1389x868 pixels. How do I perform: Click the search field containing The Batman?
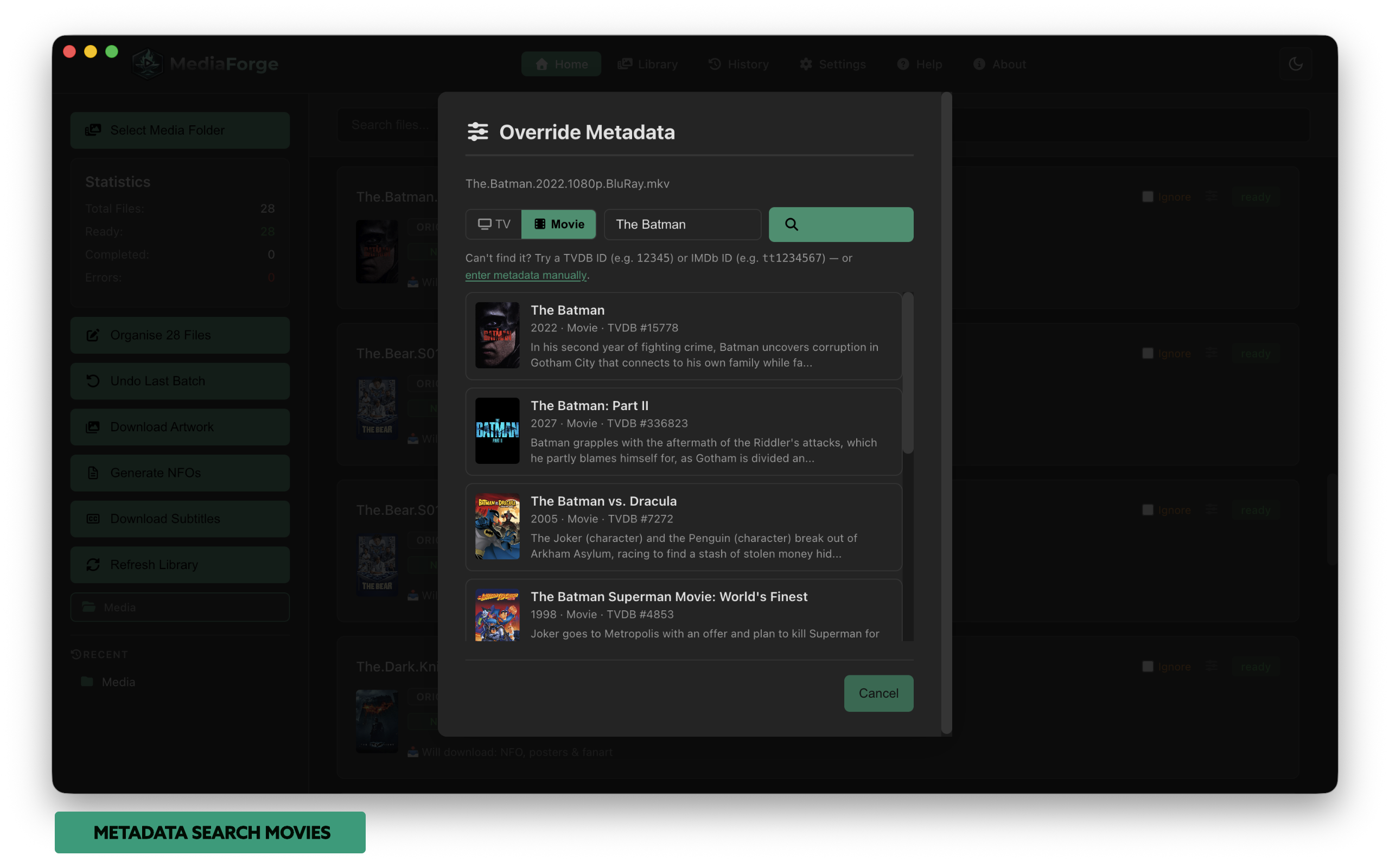pyautogui.click(x=683, y=225)
